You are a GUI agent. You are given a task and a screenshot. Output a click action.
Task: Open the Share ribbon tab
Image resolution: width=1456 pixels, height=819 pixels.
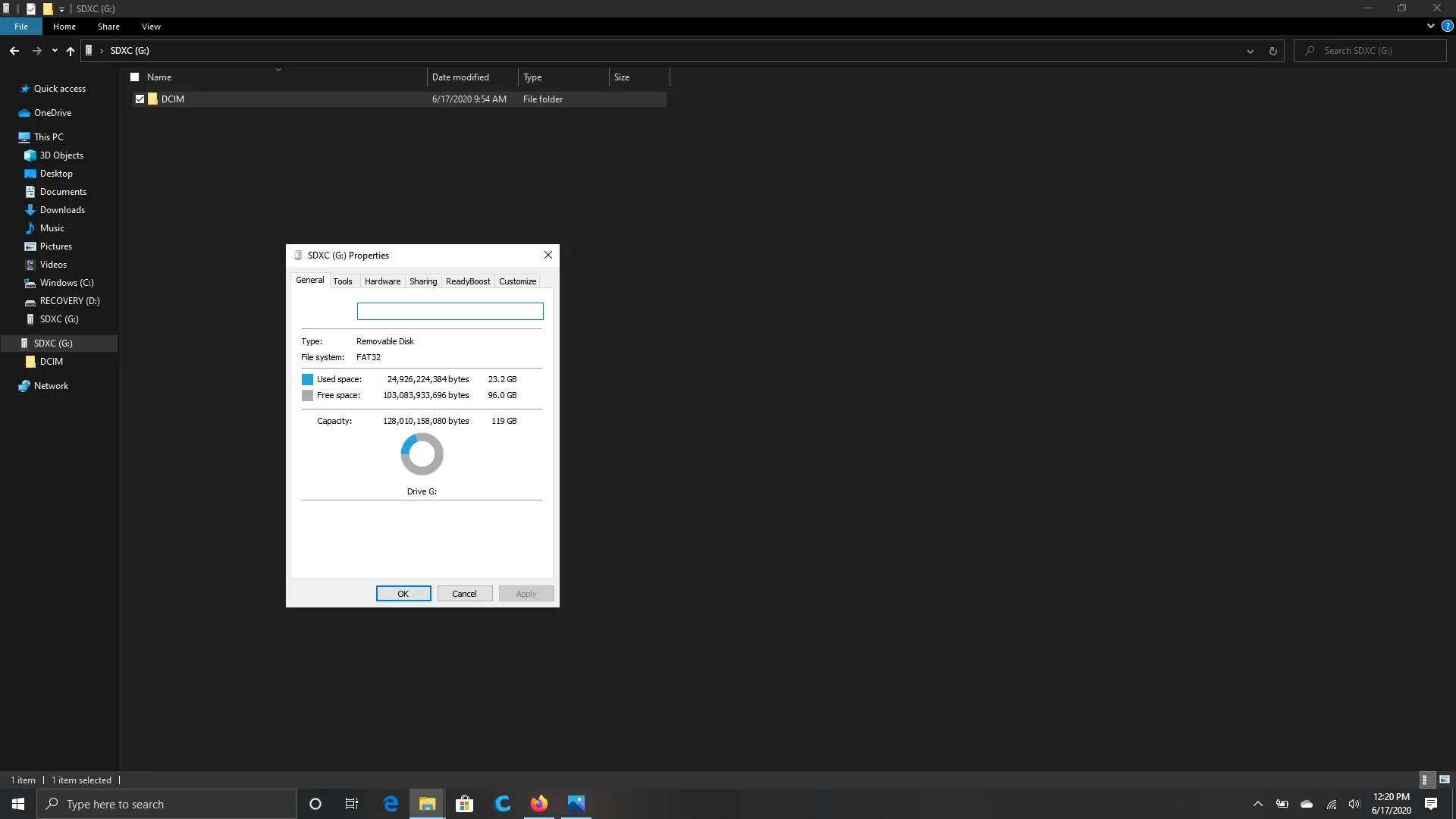pyautogui.click(x=108, y=27)
